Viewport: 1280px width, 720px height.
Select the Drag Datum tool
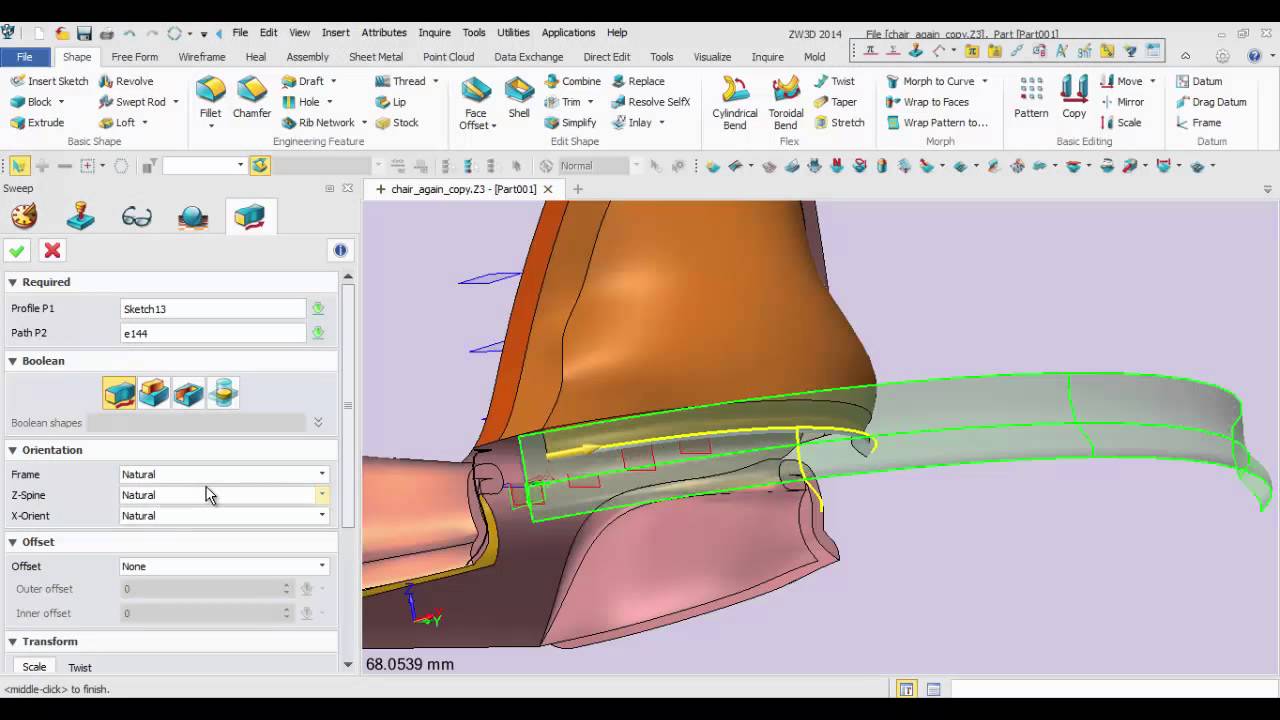coord(1210,102)
